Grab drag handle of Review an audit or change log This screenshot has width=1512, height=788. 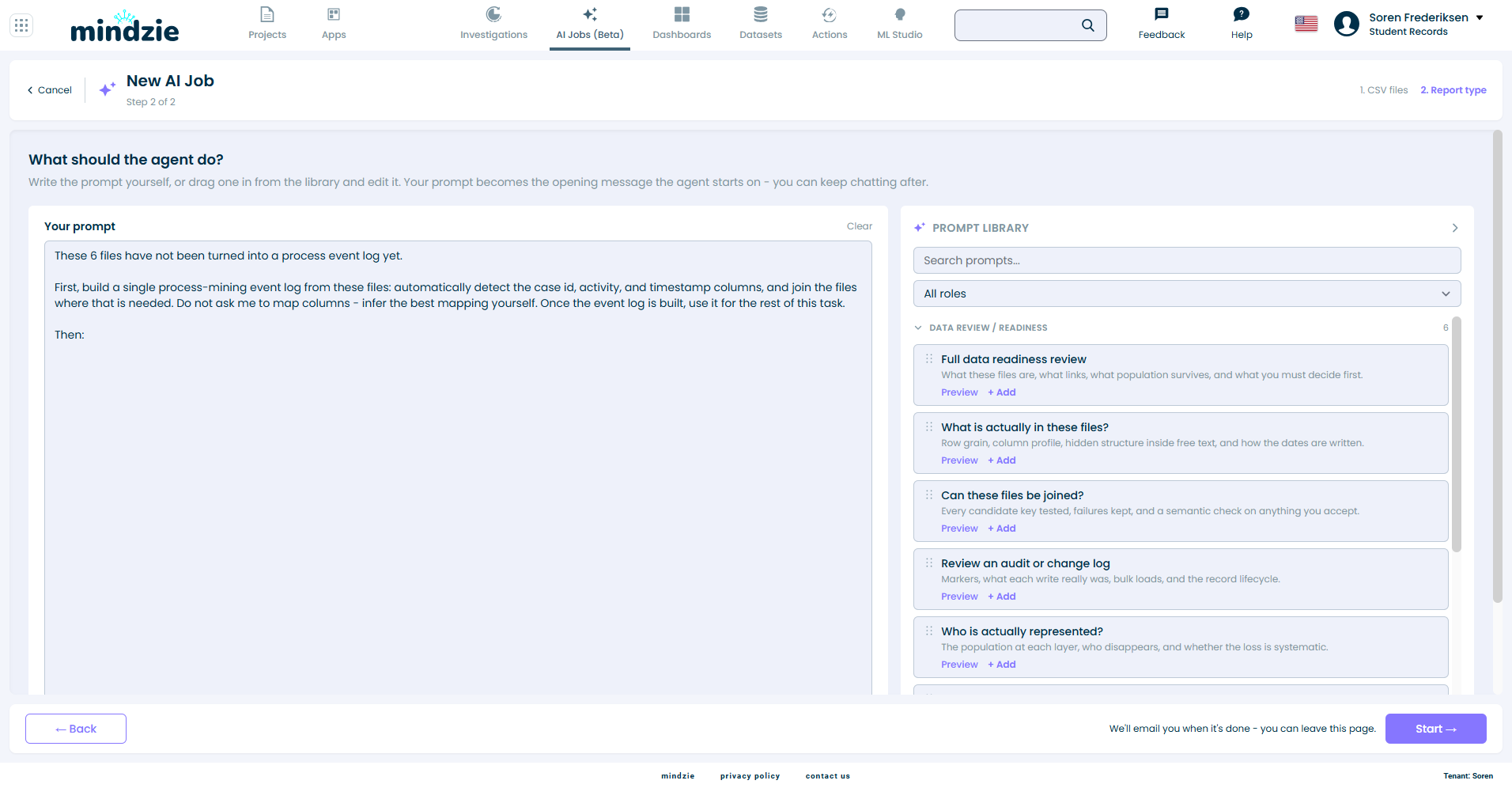(929, 563)
